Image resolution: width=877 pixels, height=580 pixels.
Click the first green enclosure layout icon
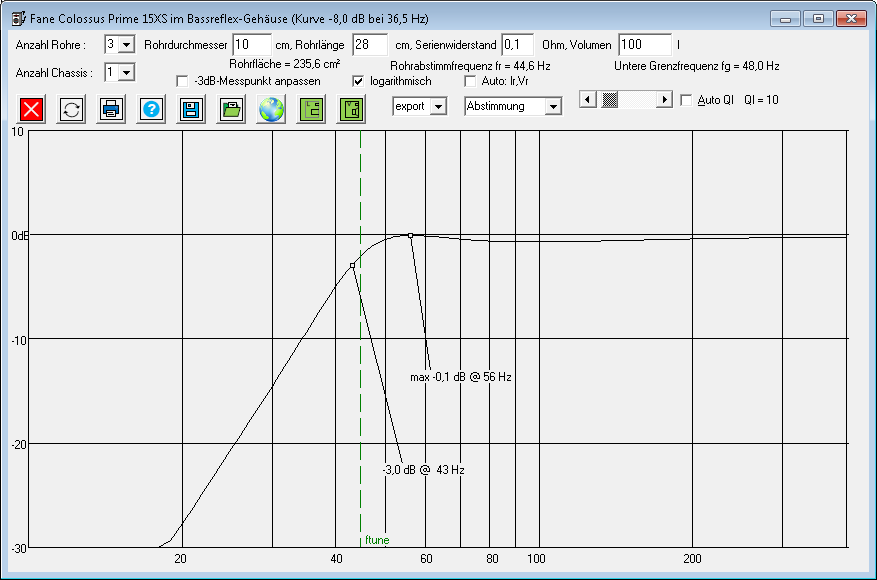[x=311, y=109]
